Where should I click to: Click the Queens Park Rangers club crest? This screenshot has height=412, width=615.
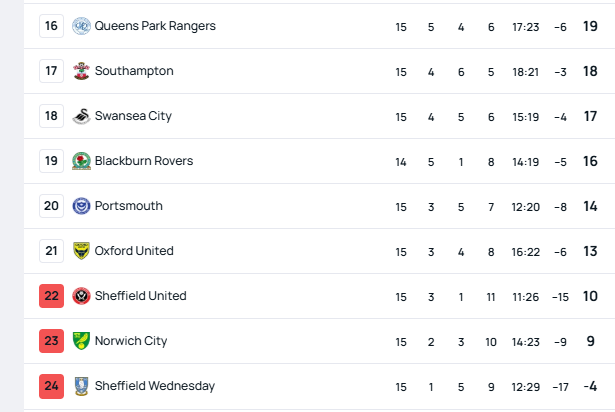[81, 26]
